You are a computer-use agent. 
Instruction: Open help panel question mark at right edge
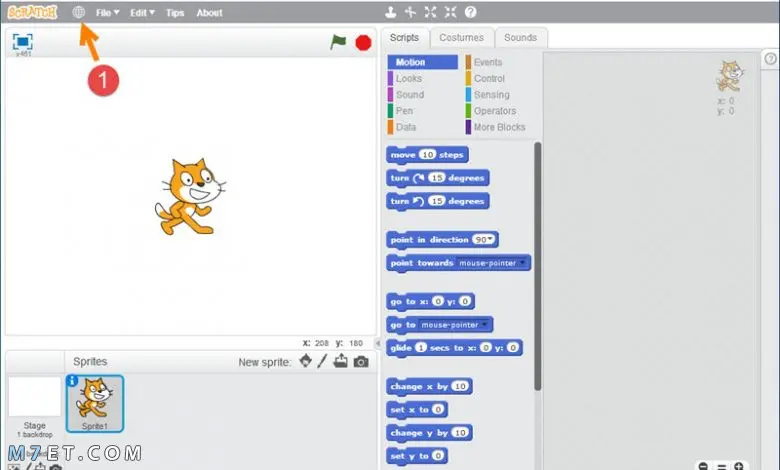[770, 59]
